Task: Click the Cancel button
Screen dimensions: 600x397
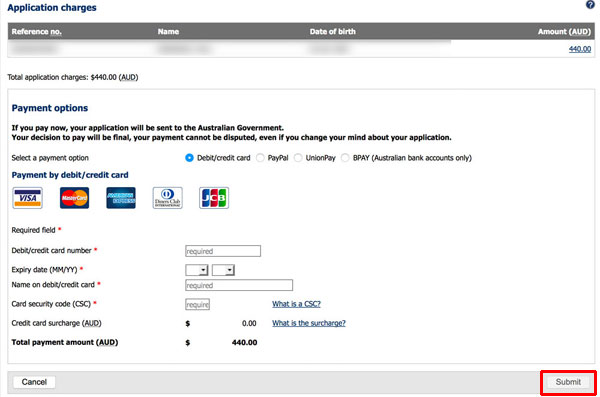Action: [34, 382]
